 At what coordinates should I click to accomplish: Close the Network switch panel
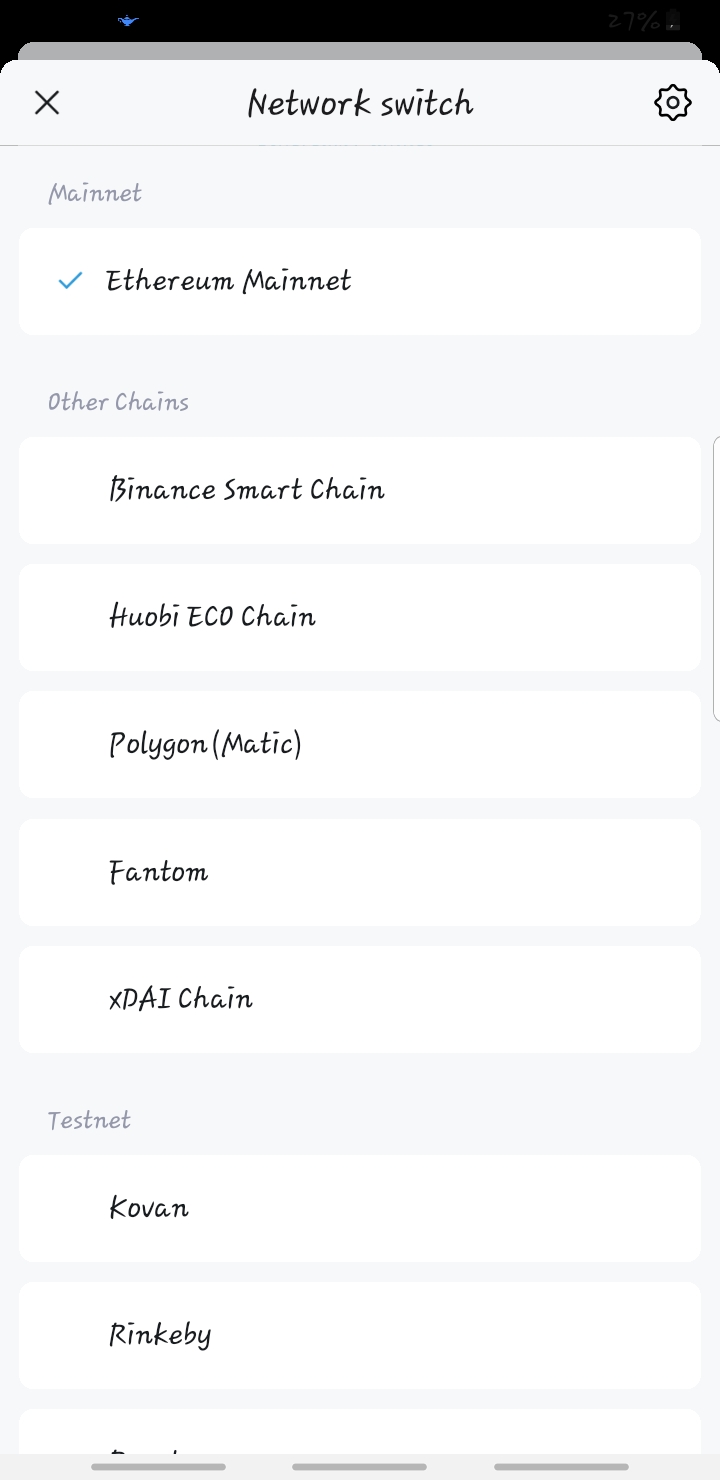tap(47, 102)
